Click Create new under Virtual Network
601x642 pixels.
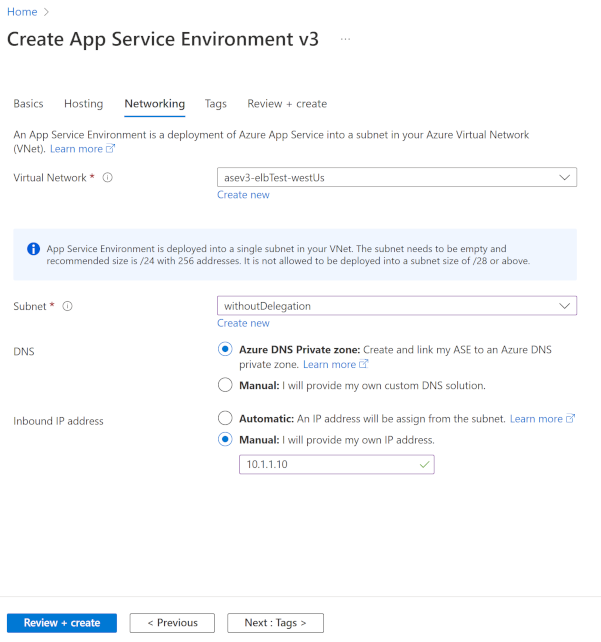point(243,195)
